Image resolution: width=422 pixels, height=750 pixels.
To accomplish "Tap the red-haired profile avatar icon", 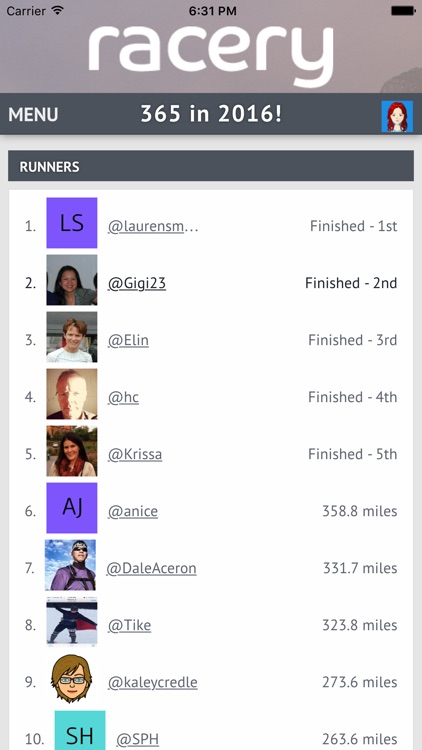I will [397, 116].
